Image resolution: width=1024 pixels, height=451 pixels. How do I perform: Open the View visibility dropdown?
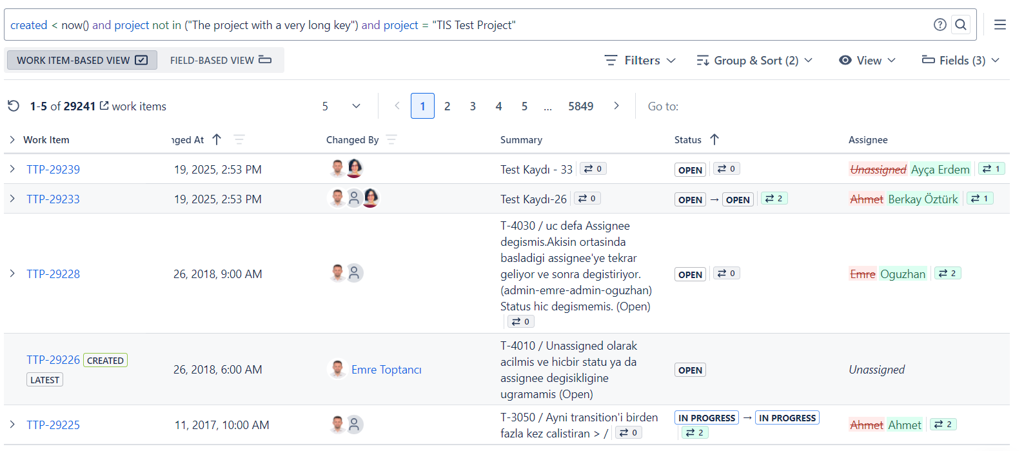coord(867,60)
